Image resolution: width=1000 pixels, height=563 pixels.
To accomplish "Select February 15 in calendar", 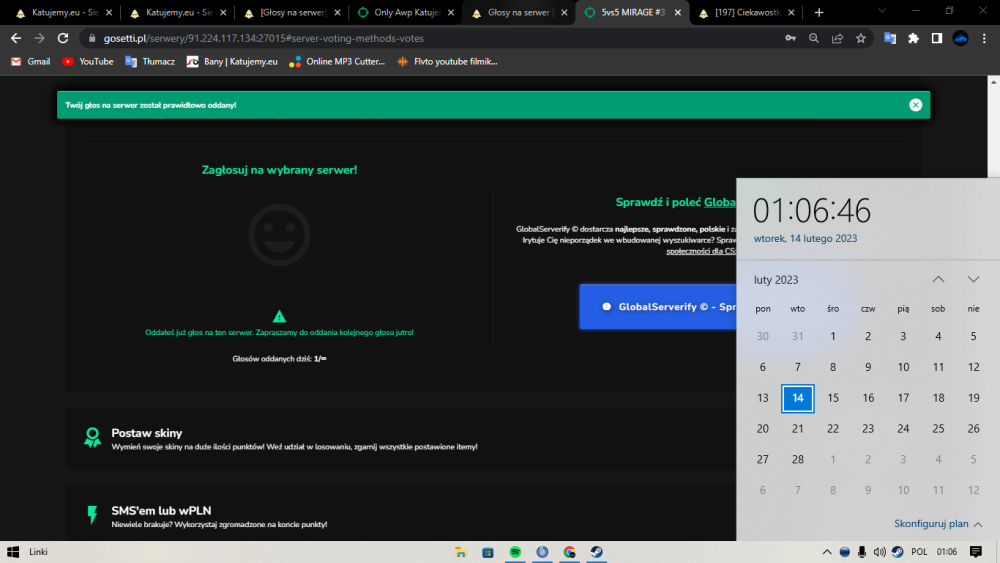I will [x=833, y=398].
